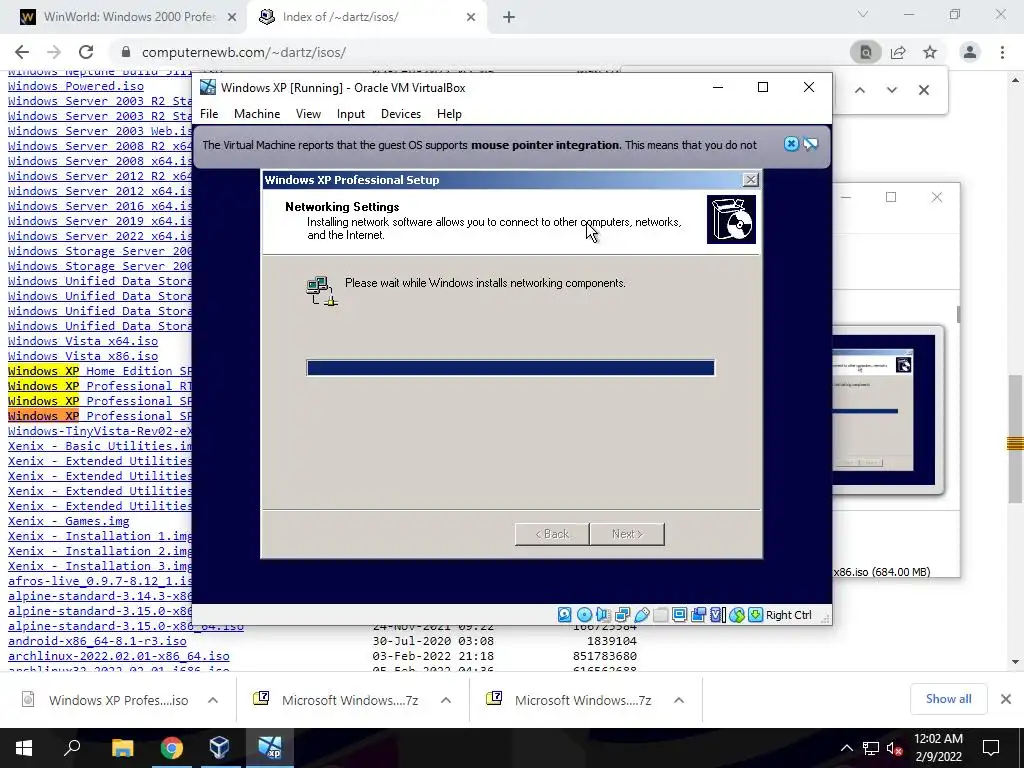Switch to the Index of /~dartz/isos/ tab
1024x768 pixels.
point(366,17)
